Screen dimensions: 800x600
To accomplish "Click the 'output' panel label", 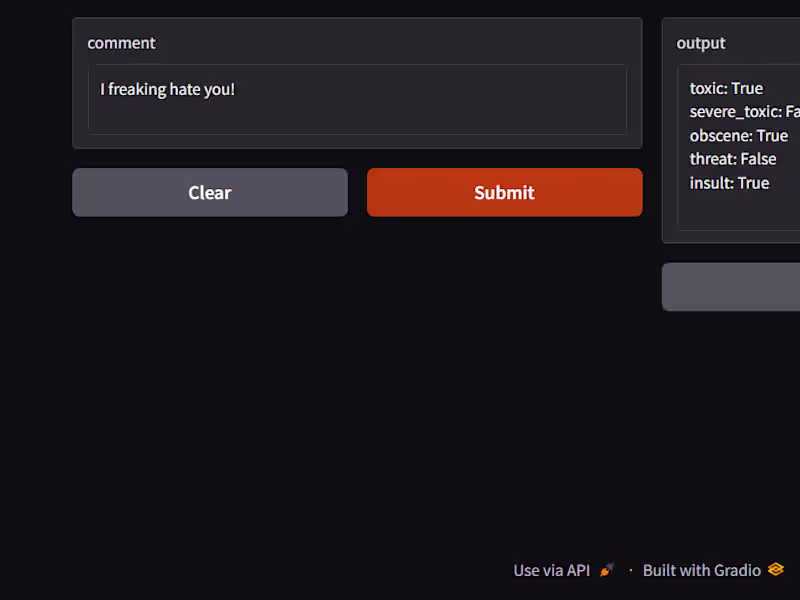I will pos(701,43).
